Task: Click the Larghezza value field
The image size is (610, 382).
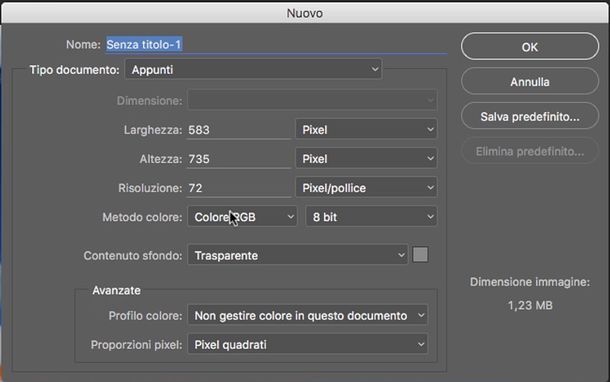Action: point(239,130)
